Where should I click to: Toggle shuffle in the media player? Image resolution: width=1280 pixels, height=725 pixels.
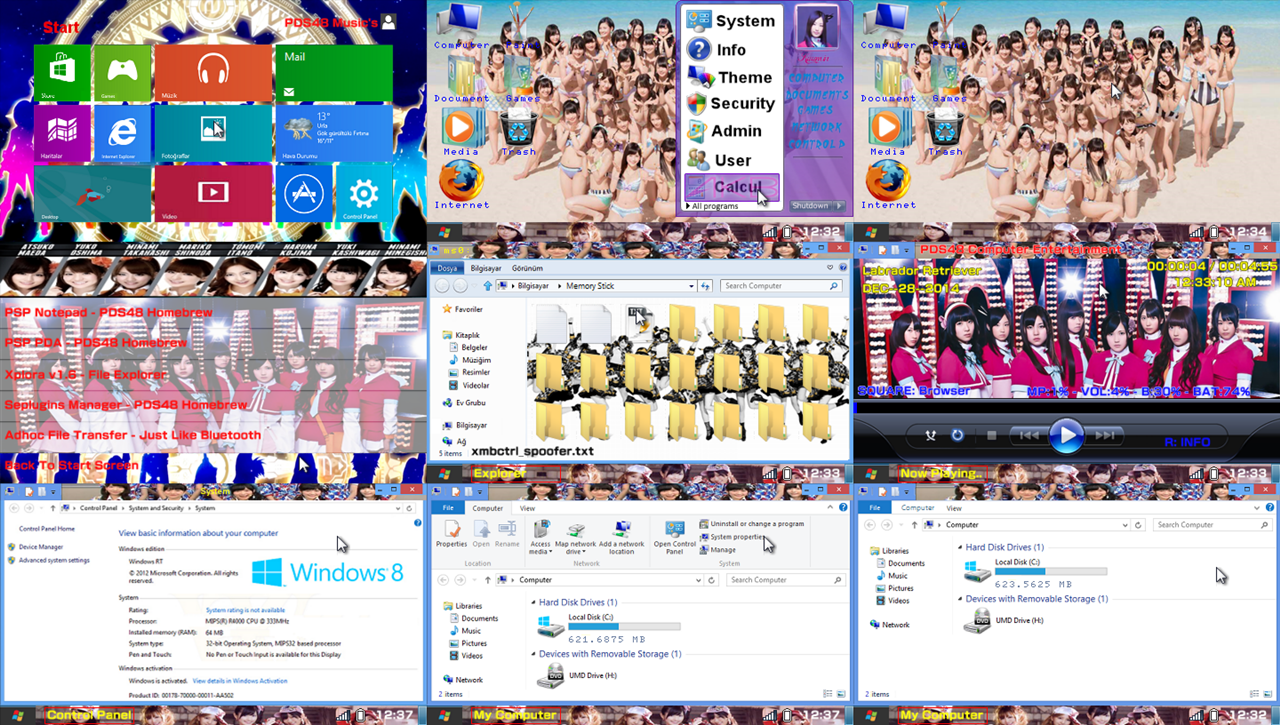(x=930, y=436)
